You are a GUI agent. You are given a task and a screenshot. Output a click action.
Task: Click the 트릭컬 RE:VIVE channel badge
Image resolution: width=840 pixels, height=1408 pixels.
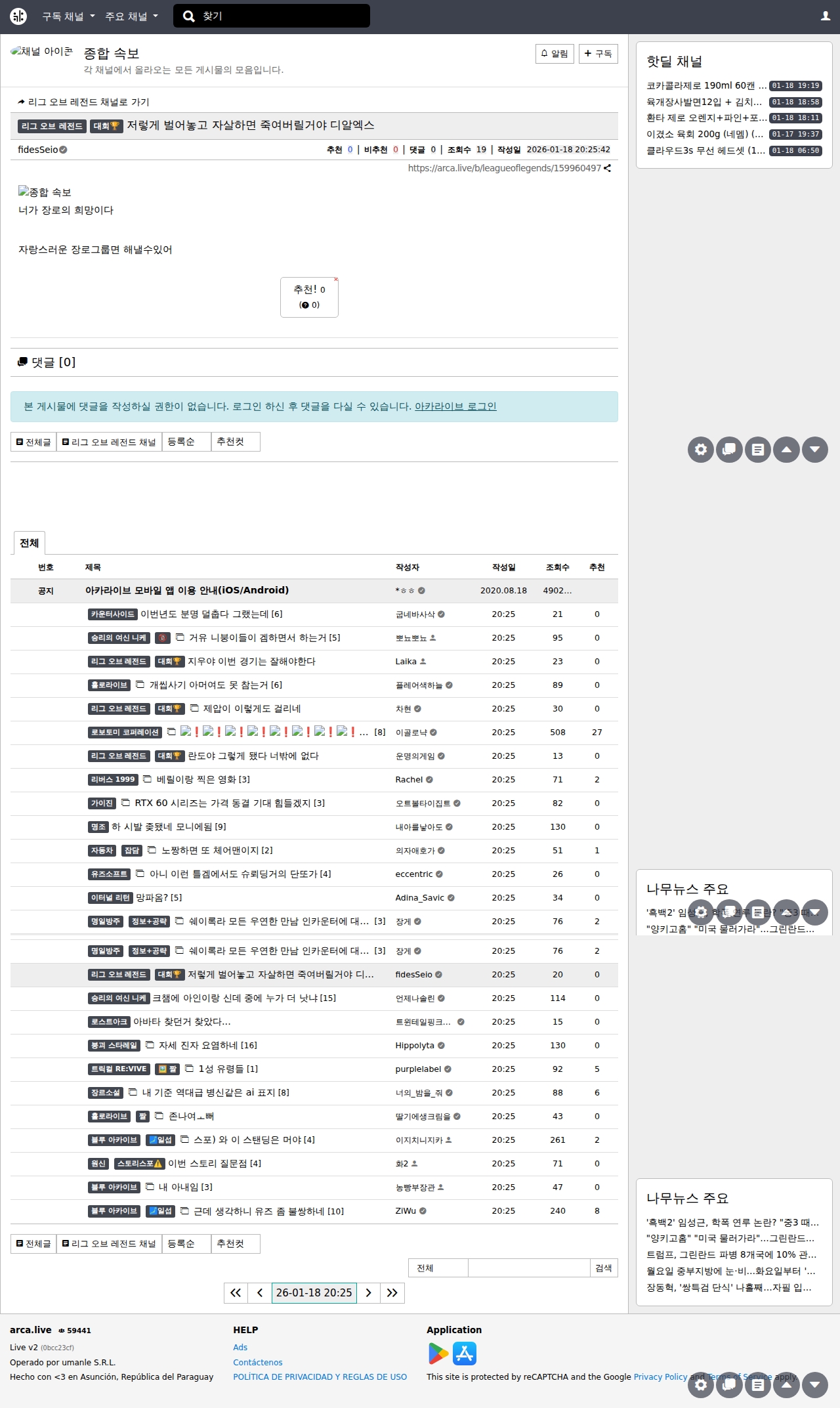[x=119, y=1069]
